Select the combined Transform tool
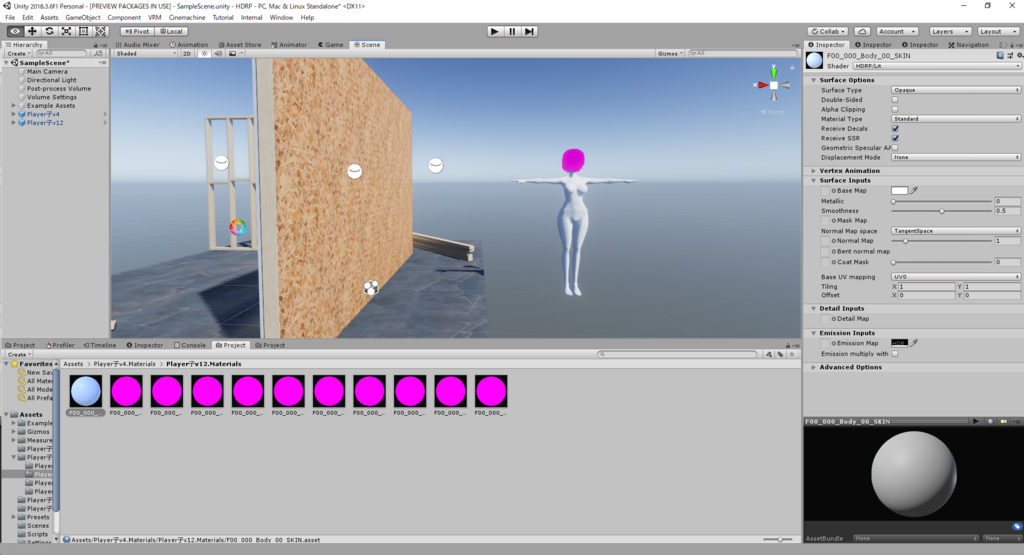This screenshot has height=555, width=1024. click(x=101, y=31)
